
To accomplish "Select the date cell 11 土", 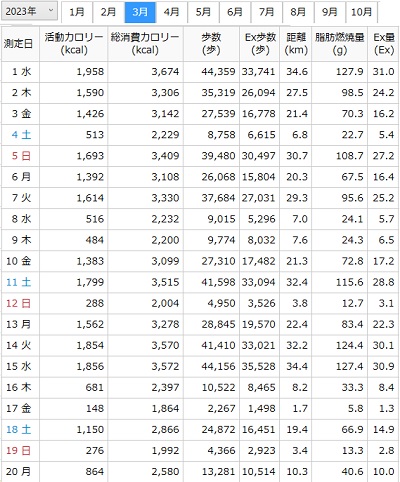I will point(19,282).
